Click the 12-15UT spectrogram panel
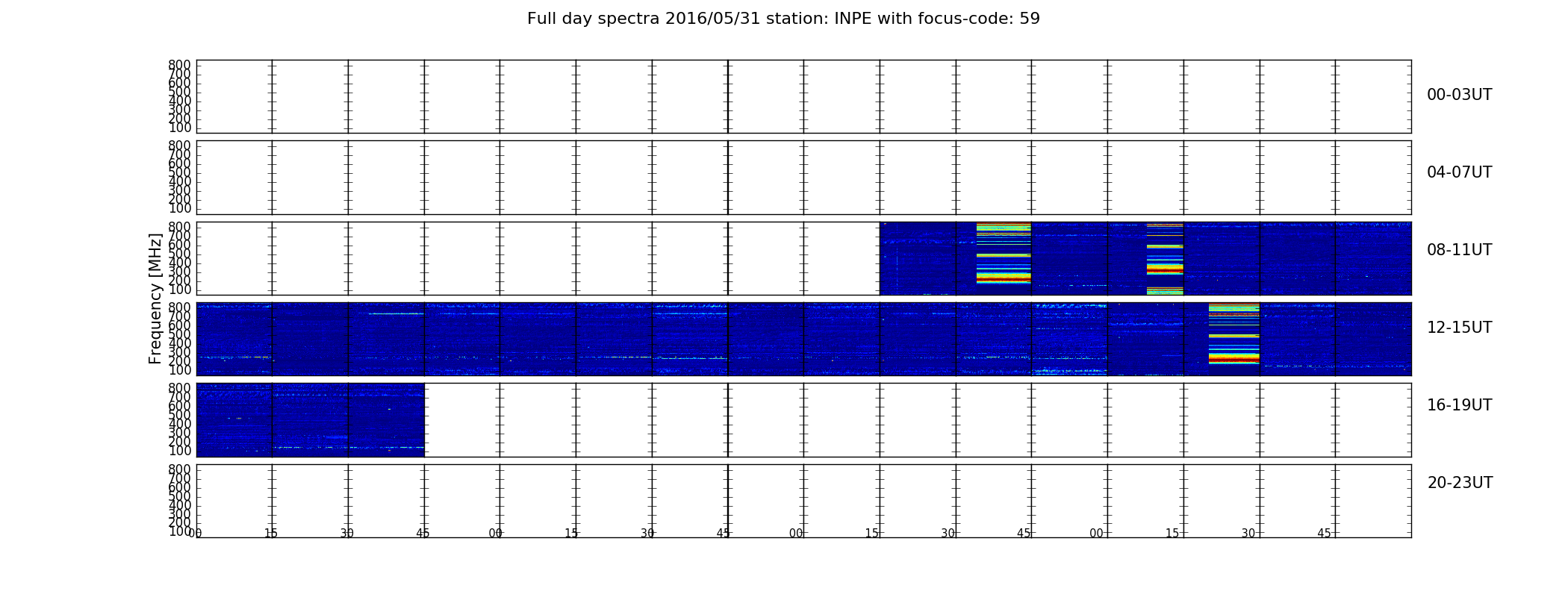 pyautogui.click(x=803, y=339)
